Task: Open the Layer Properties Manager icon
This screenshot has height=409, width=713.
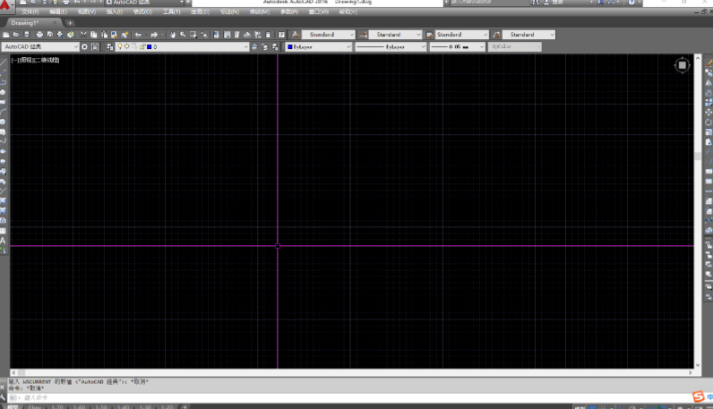Action: point(110,47)
